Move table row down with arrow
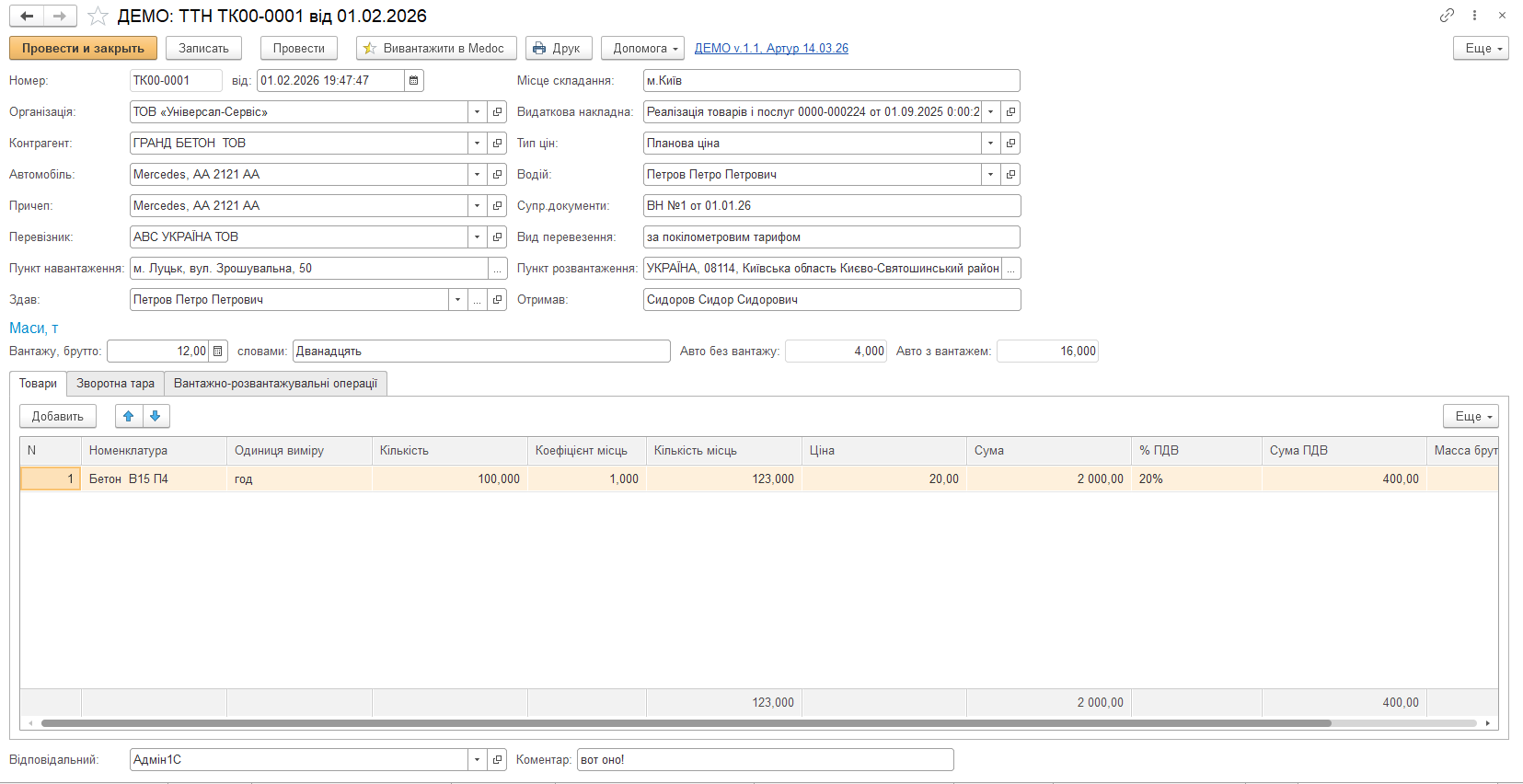1523x784 pixels. pos(156,417)
